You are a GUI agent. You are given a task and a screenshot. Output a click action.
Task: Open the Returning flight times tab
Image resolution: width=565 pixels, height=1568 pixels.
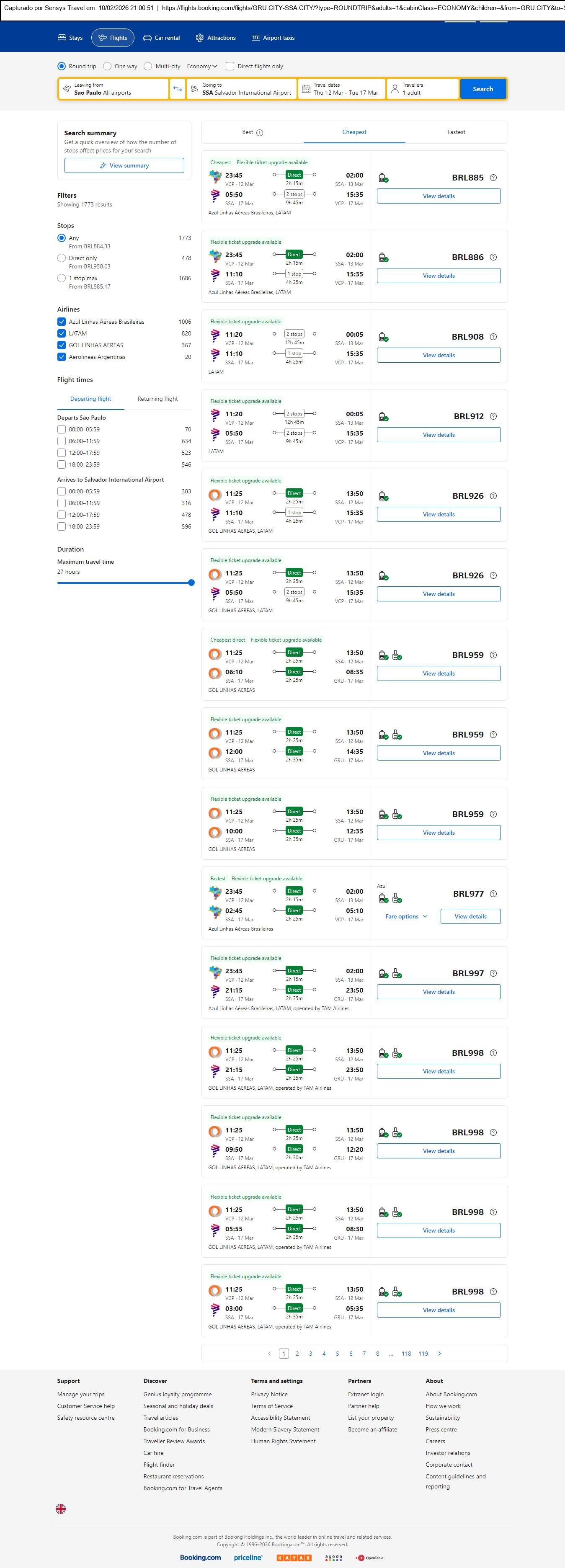(157, 399)
